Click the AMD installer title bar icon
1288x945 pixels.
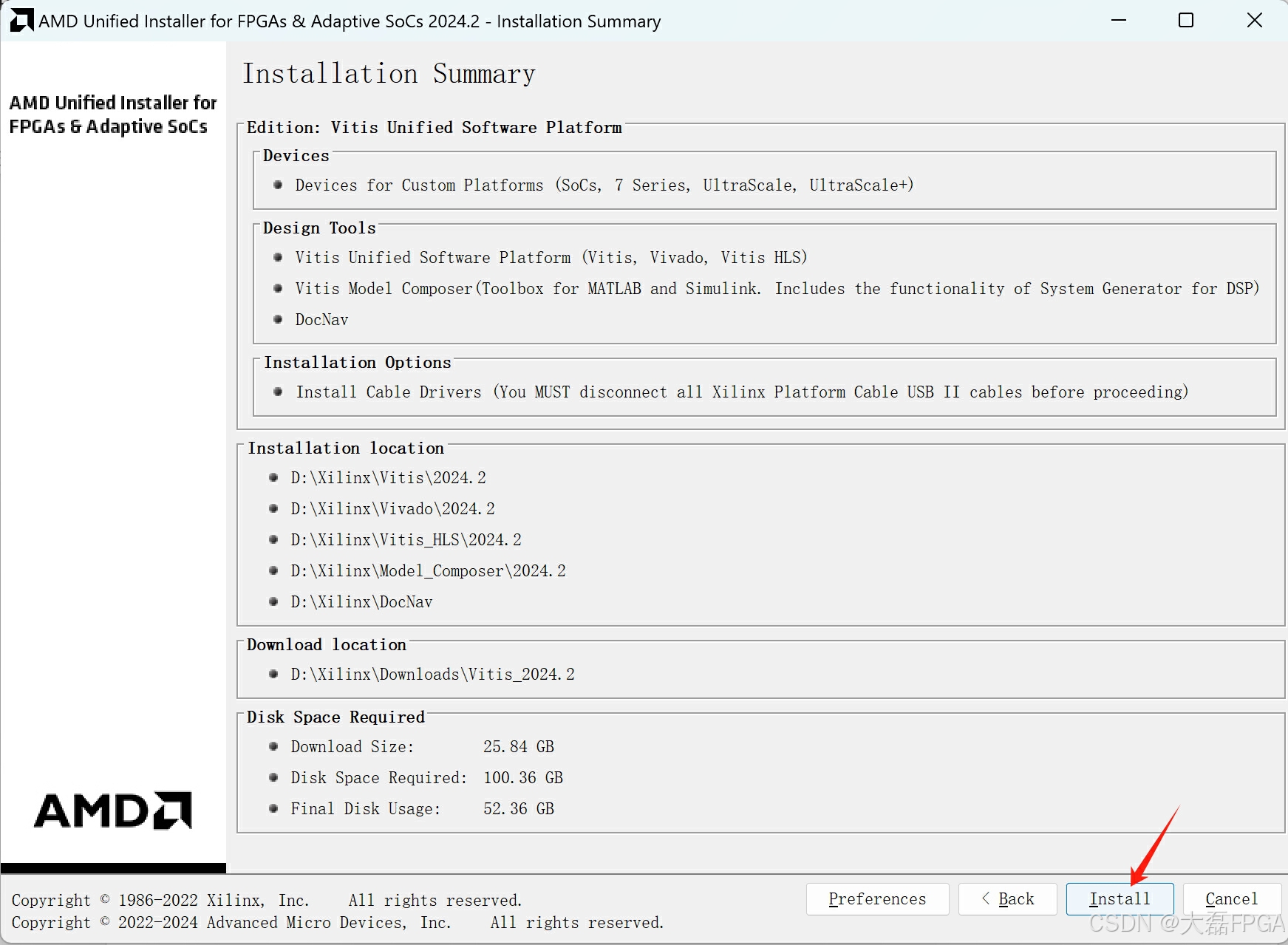pyautogui.click(x=21, y=21)
